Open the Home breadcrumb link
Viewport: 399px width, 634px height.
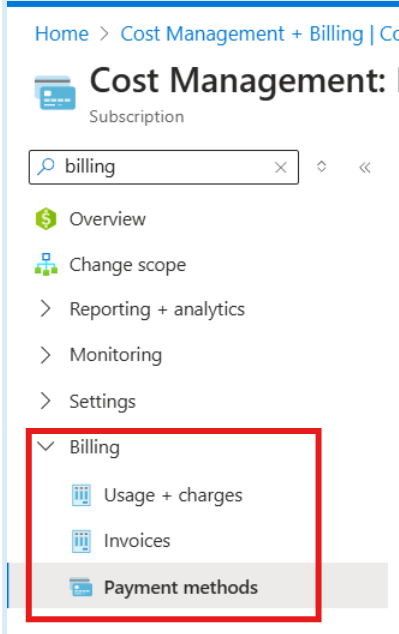pos(62,34)
